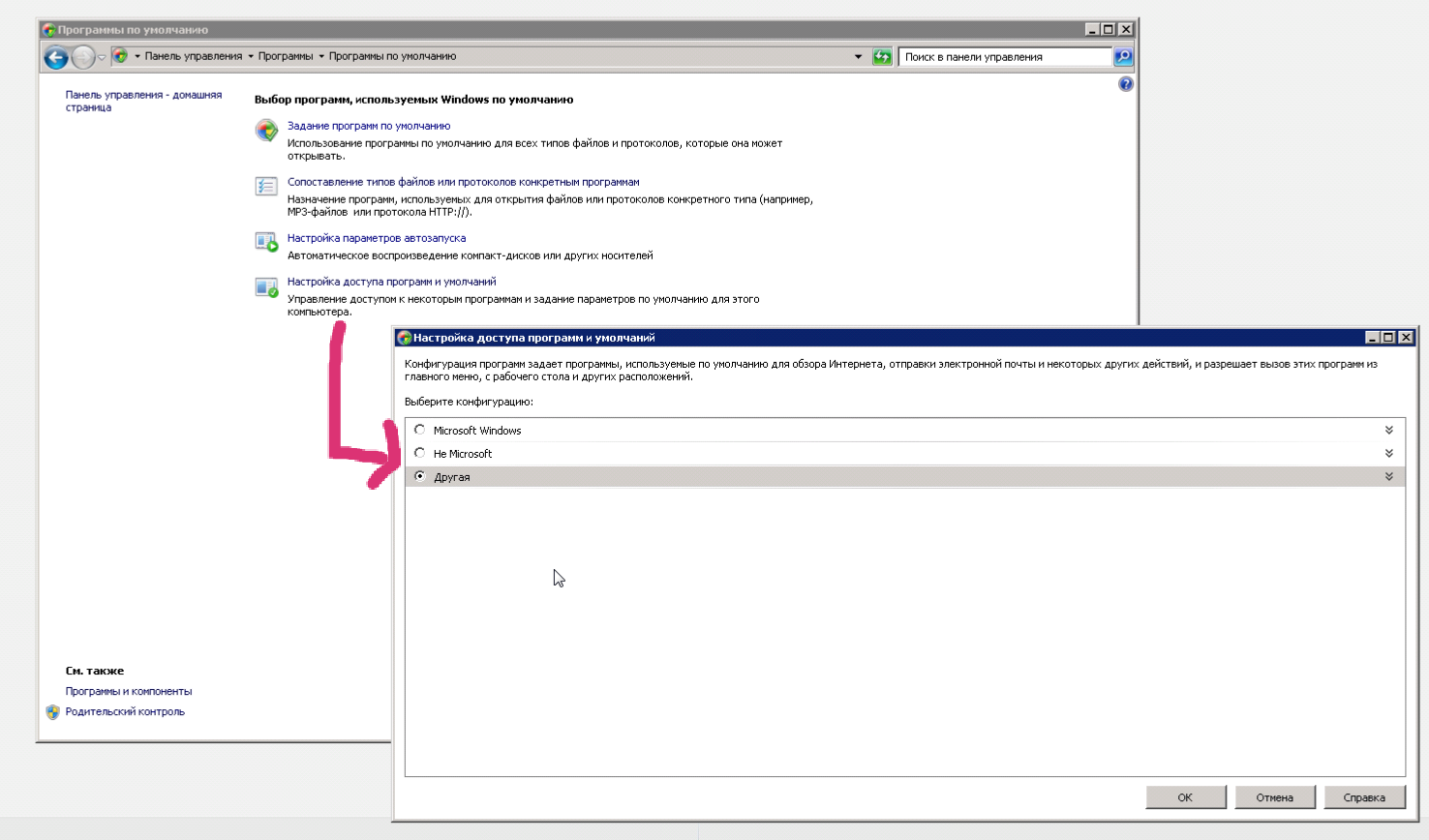Expand dropdown arrow after 'Программы' breadcrumb
This screenshot has width=1429, height=840.
tap(321, 56)
